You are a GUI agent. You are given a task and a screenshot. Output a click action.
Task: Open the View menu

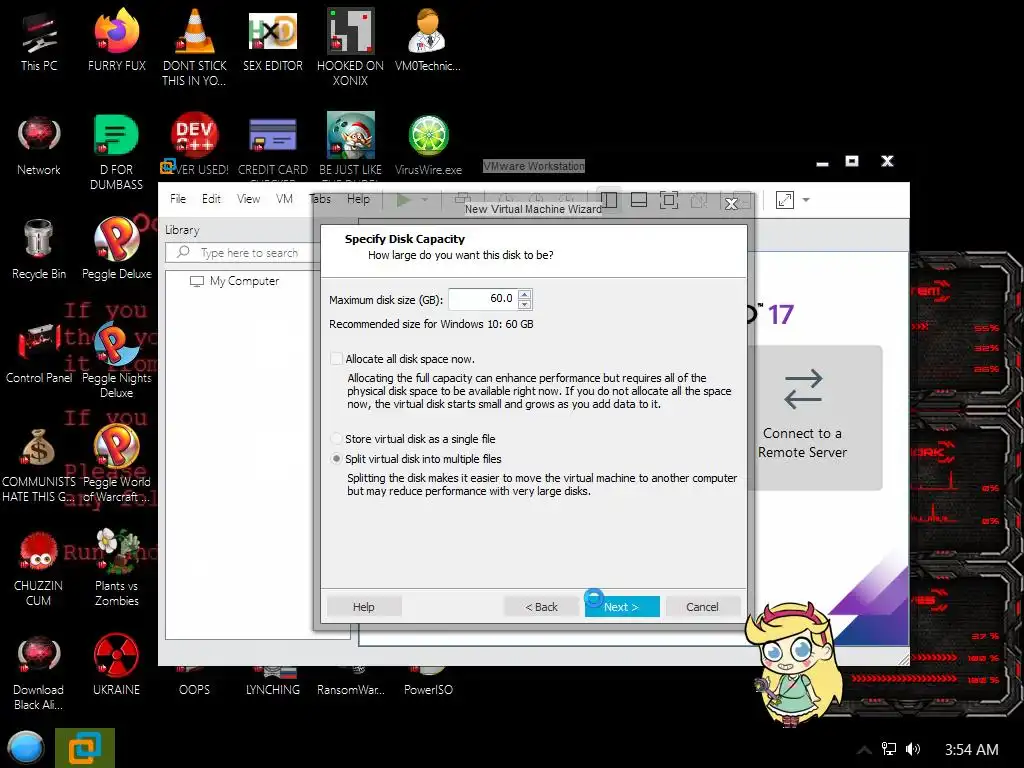coord(248,199)
